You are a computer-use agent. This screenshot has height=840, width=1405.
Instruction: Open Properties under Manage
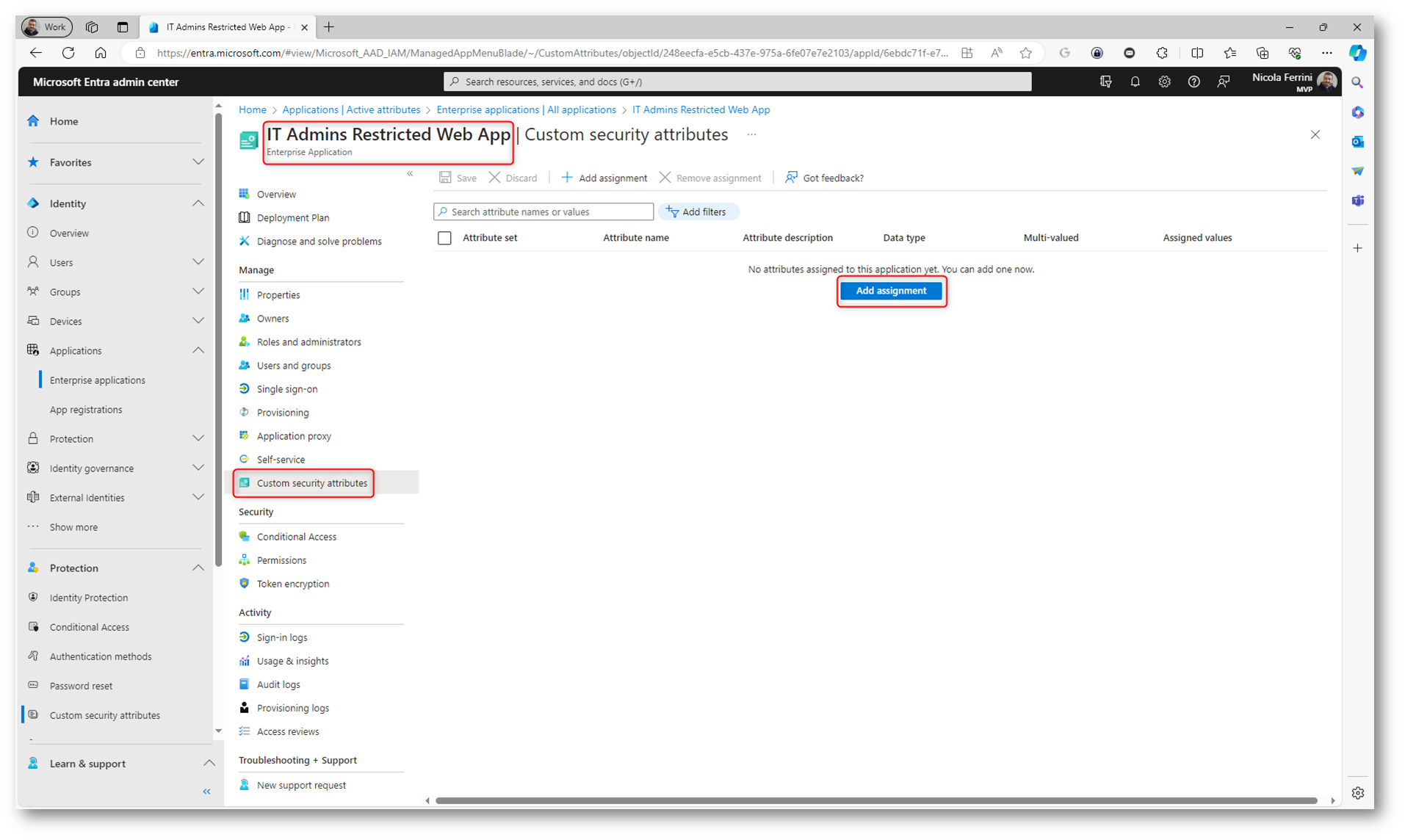pyautogui.click(x=278, y=294)
